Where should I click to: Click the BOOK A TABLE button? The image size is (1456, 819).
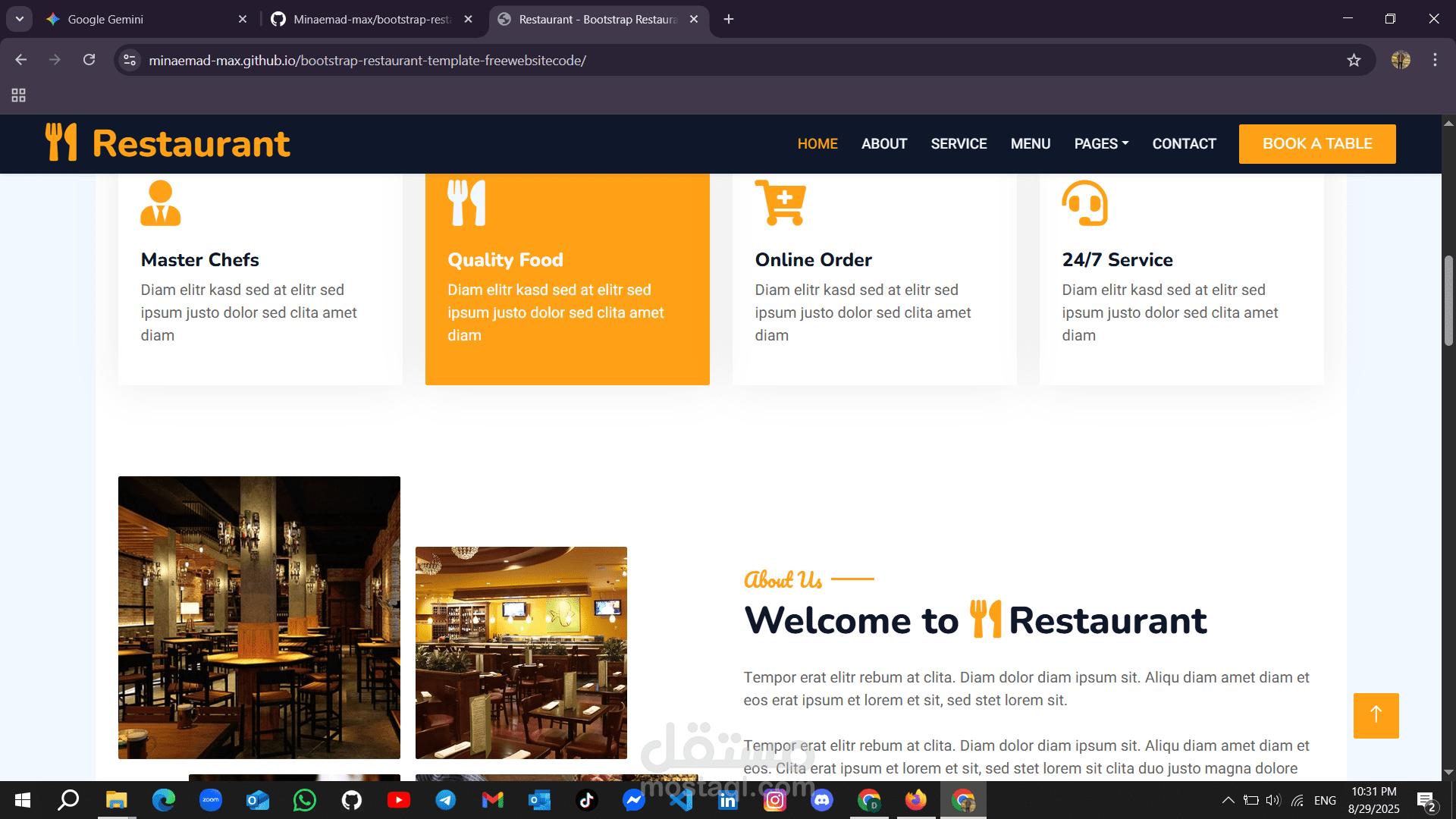(1317, 143)
